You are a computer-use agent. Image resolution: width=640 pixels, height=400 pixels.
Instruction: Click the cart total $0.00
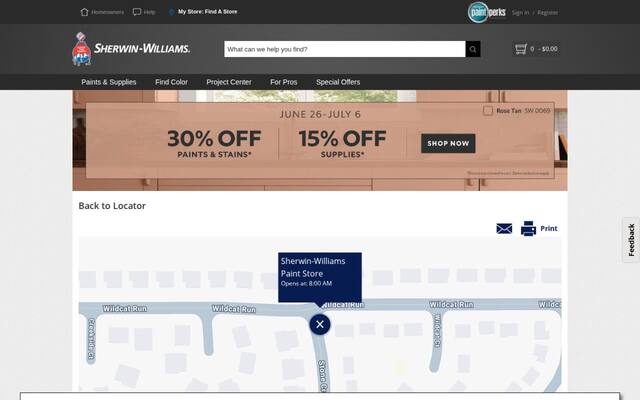[548, 49]
